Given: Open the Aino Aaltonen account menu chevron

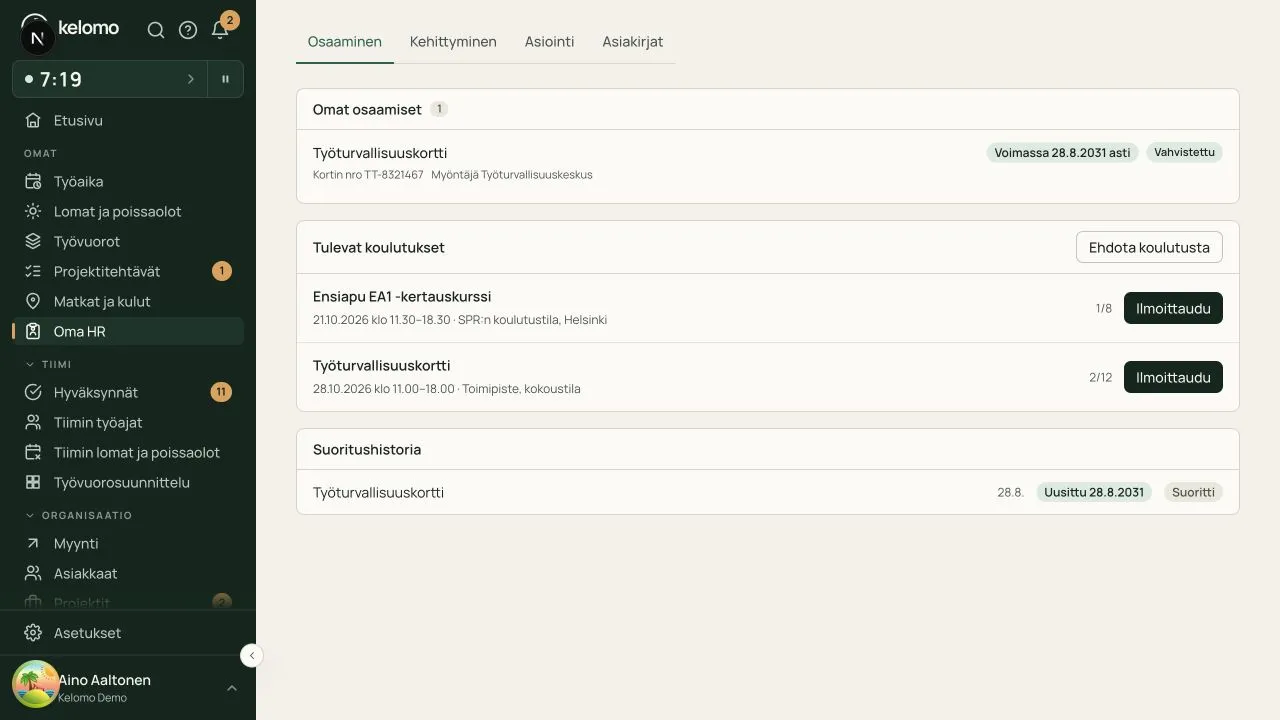Looking at the screenshot, I should [x=232, y=688].
